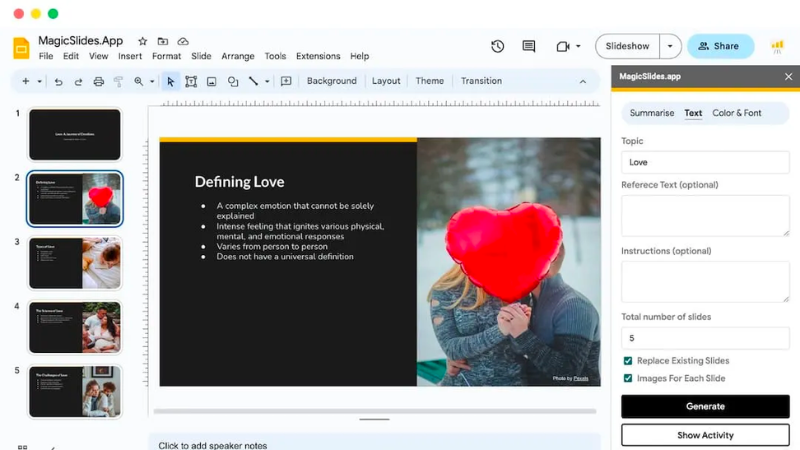Select the paint format tool
This screenshot has width=800, height=450.
click(x=118, y=81)
